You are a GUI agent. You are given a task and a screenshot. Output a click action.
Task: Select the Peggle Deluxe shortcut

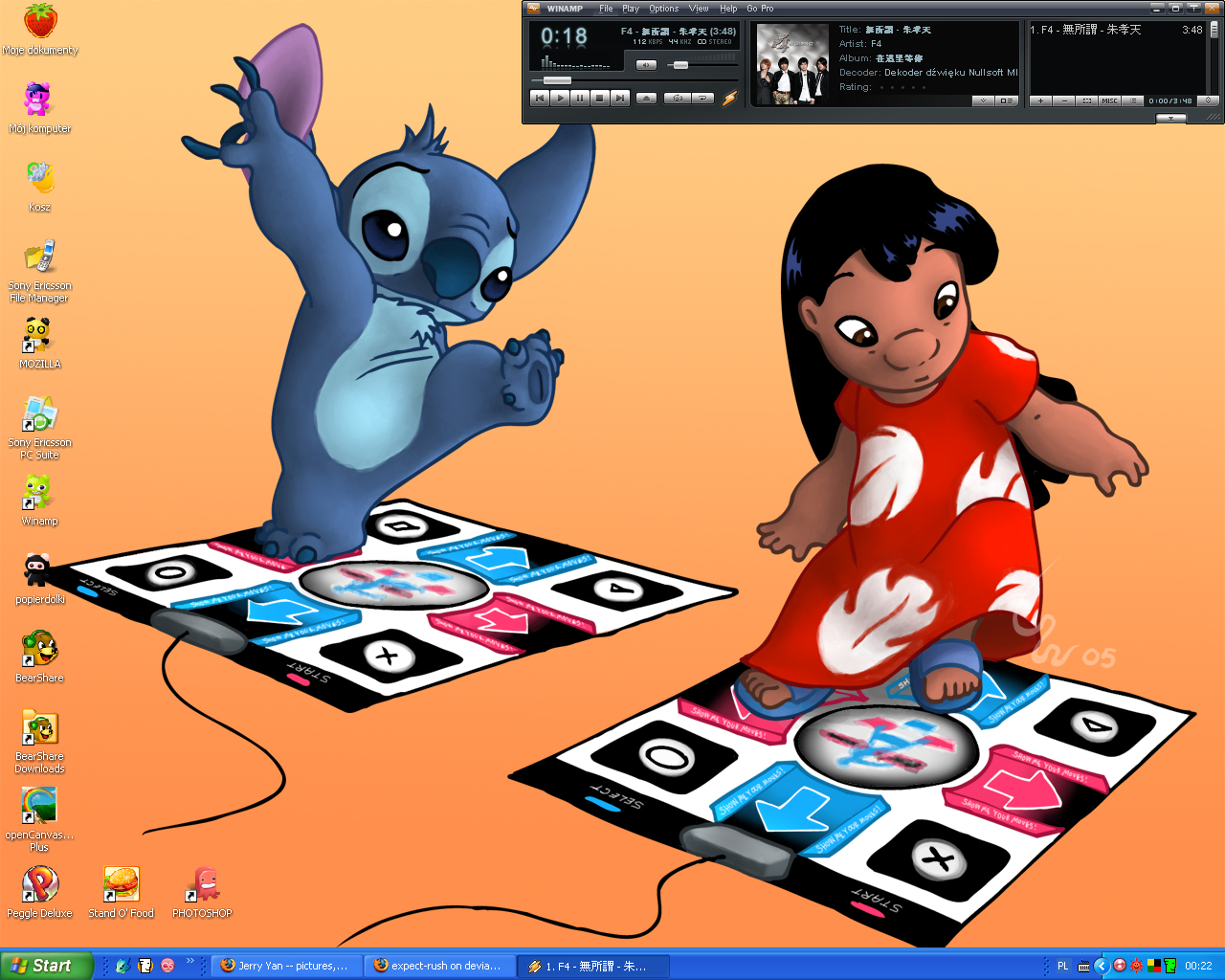(x=40, y=893)
